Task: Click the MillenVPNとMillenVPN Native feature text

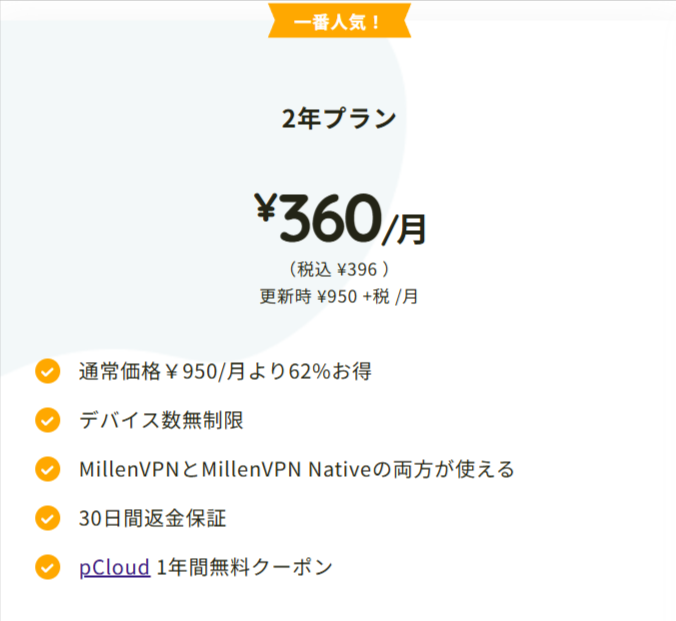Action: tap(297, 469)
